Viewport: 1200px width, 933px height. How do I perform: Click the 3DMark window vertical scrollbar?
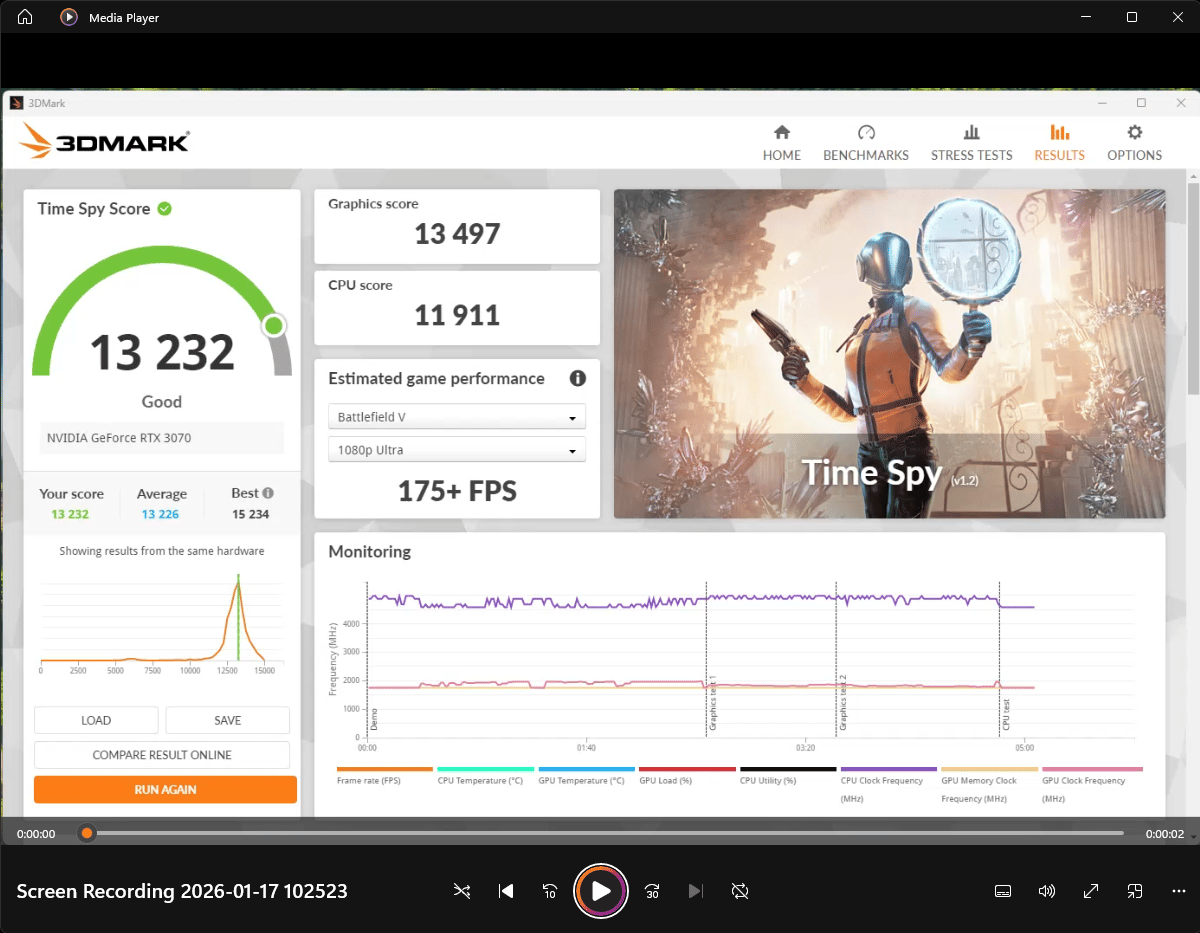pos(1192,290)
